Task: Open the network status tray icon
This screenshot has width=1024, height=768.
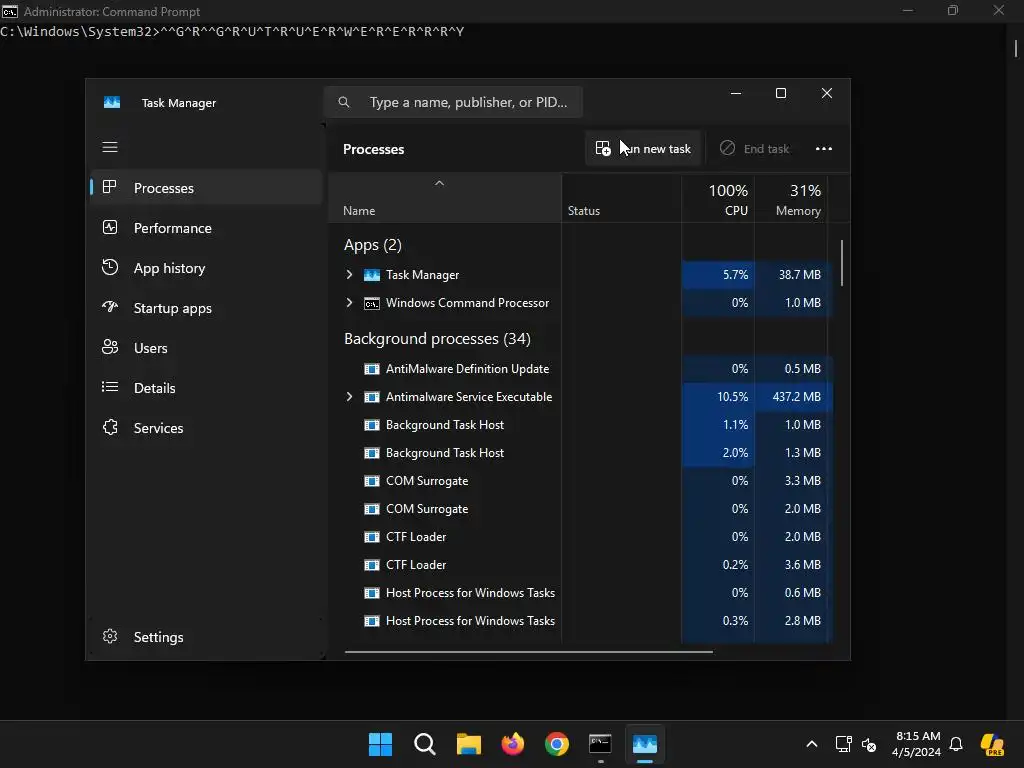Action: tap(843, 744)
